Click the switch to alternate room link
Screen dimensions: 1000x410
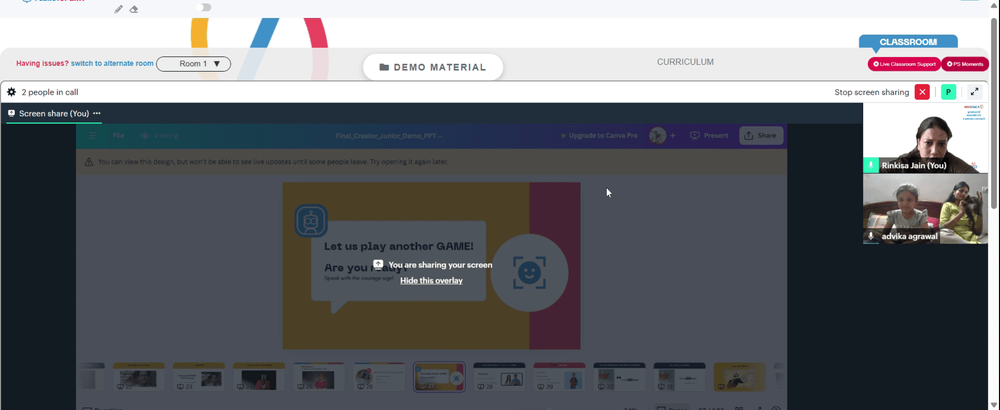pyautogui.click(x=112, y=64)
